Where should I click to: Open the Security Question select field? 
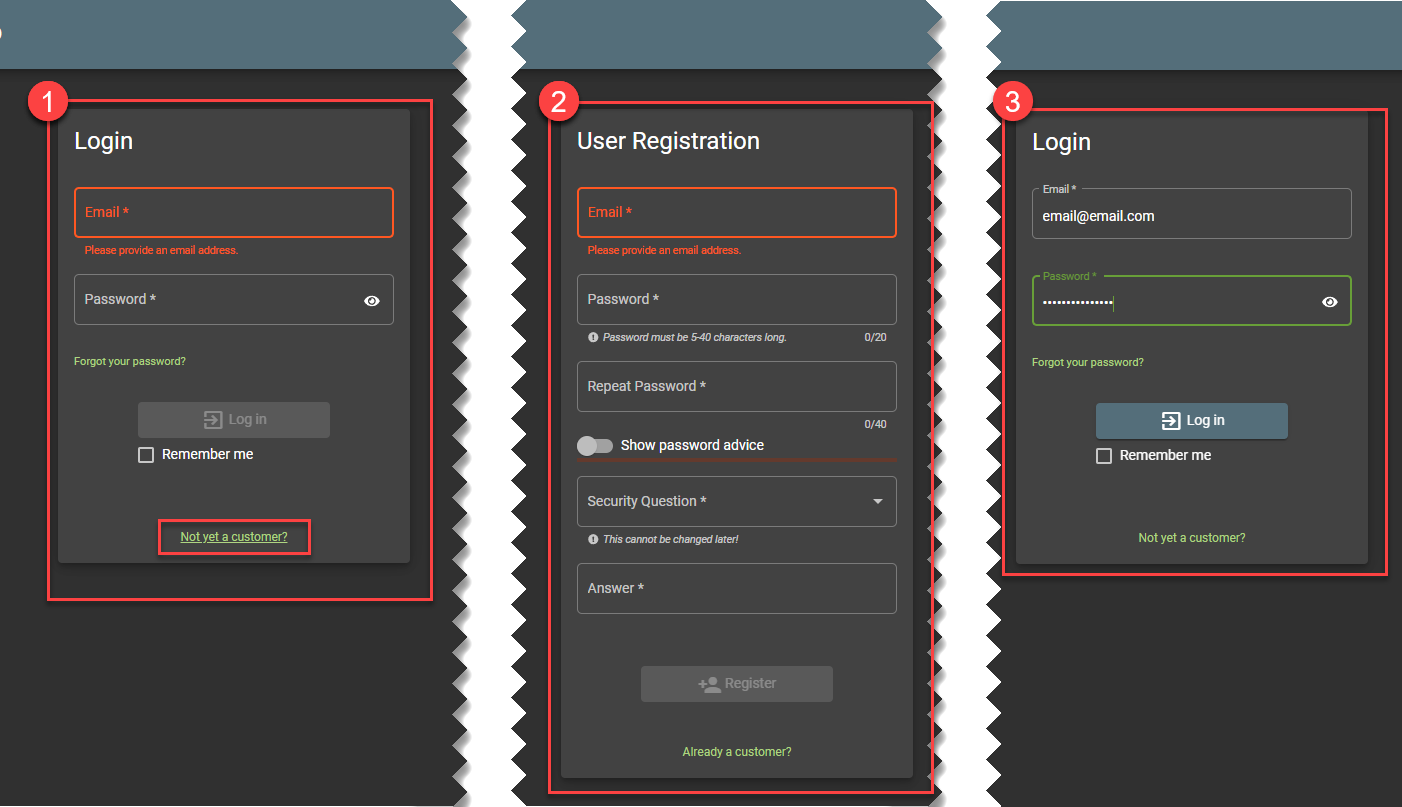[720, 502]
